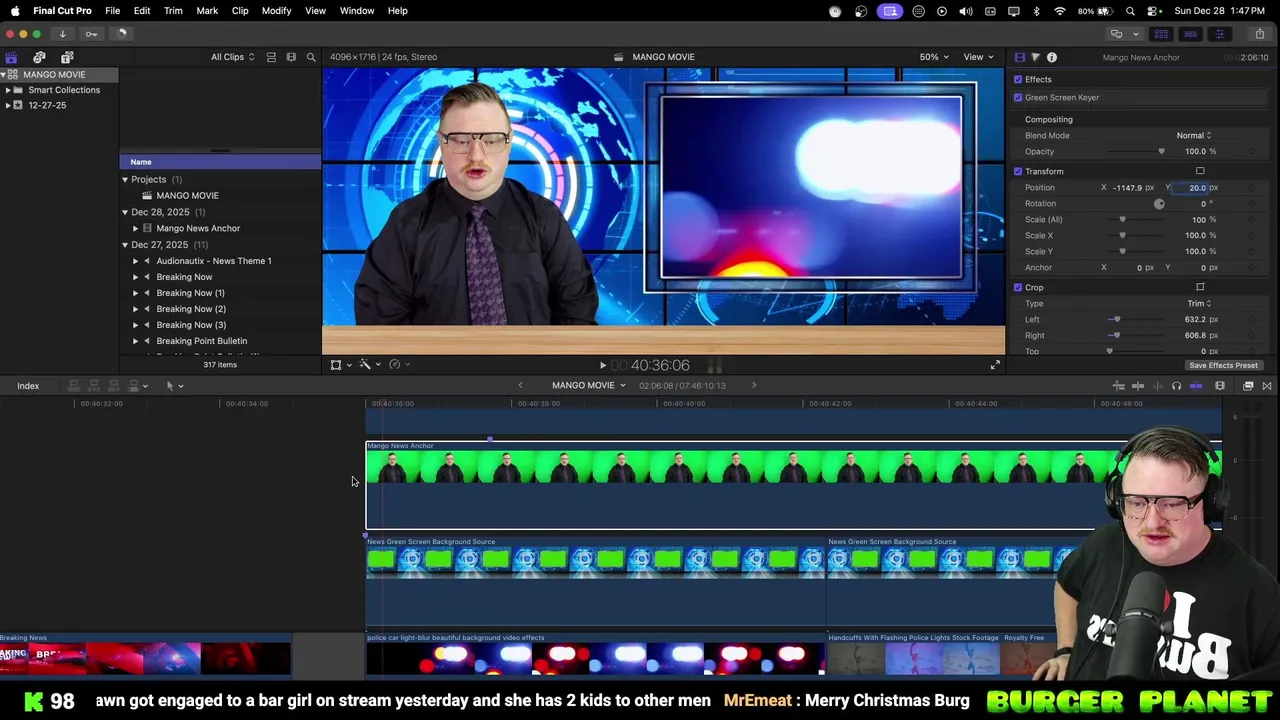The image size is (1280, 720).
Task: Open the File menu
Action: 113,10
